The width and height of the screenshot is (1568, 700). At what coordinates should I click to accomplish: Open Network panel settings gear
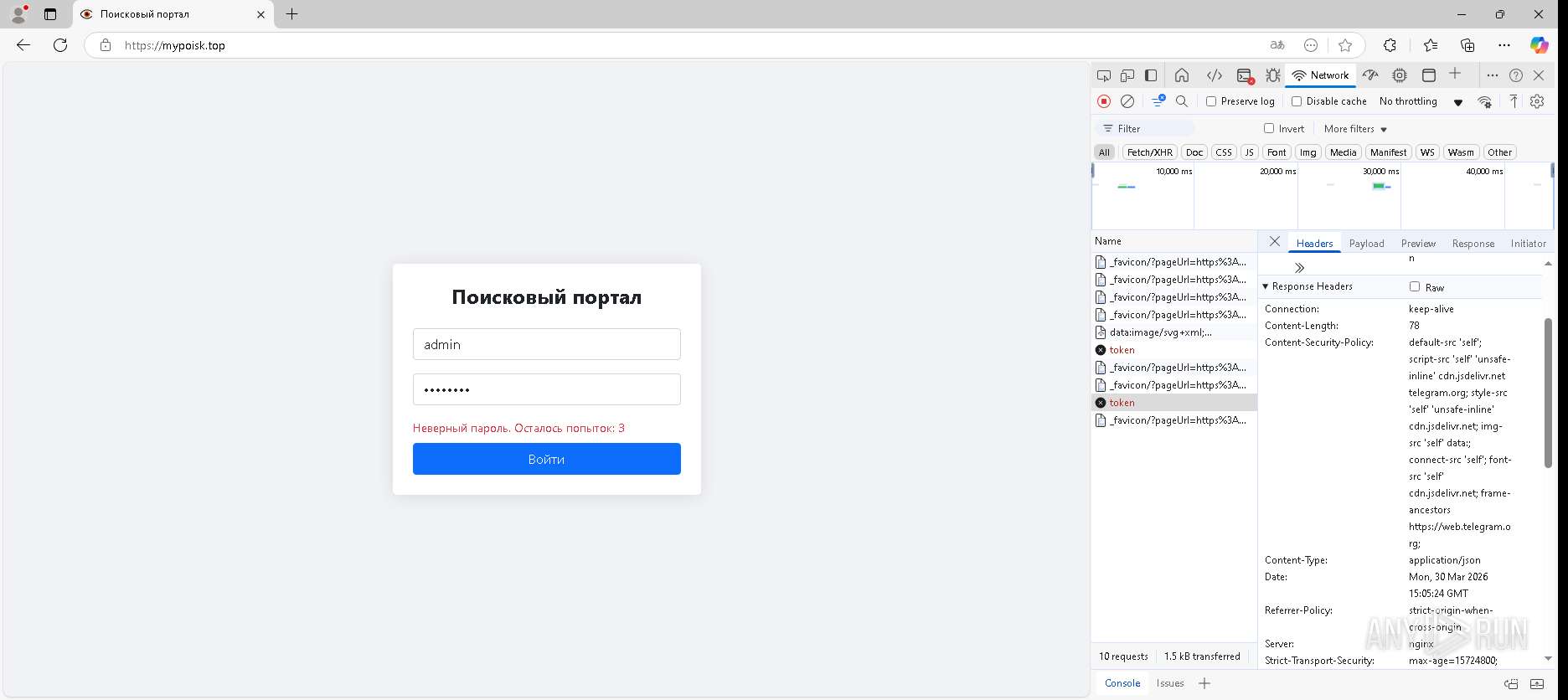tap(1537, 101)
